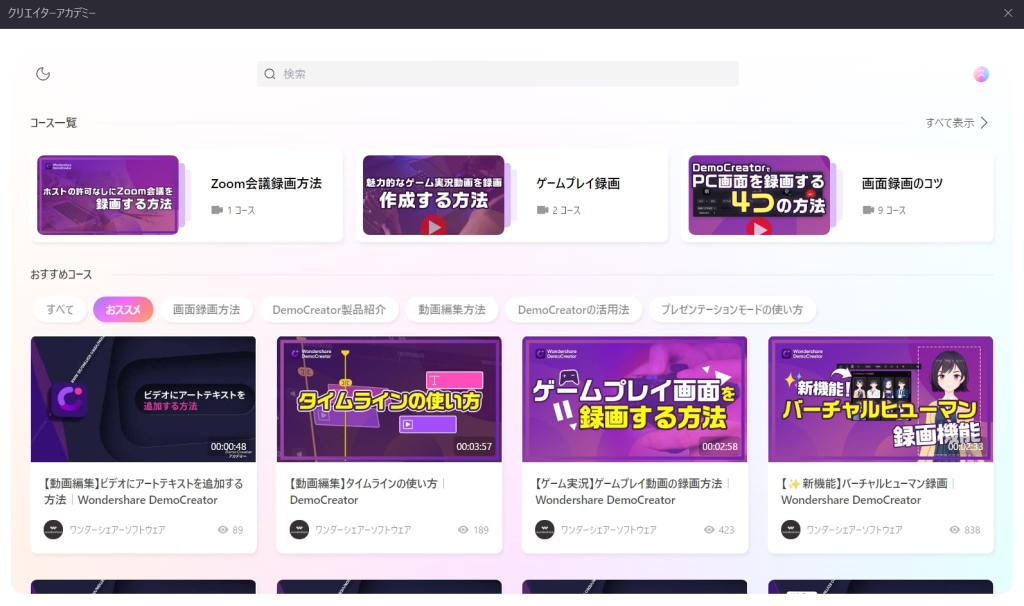Click the 00:02:58 duration label
1024x606 pixels.
[x=720, y=447]
